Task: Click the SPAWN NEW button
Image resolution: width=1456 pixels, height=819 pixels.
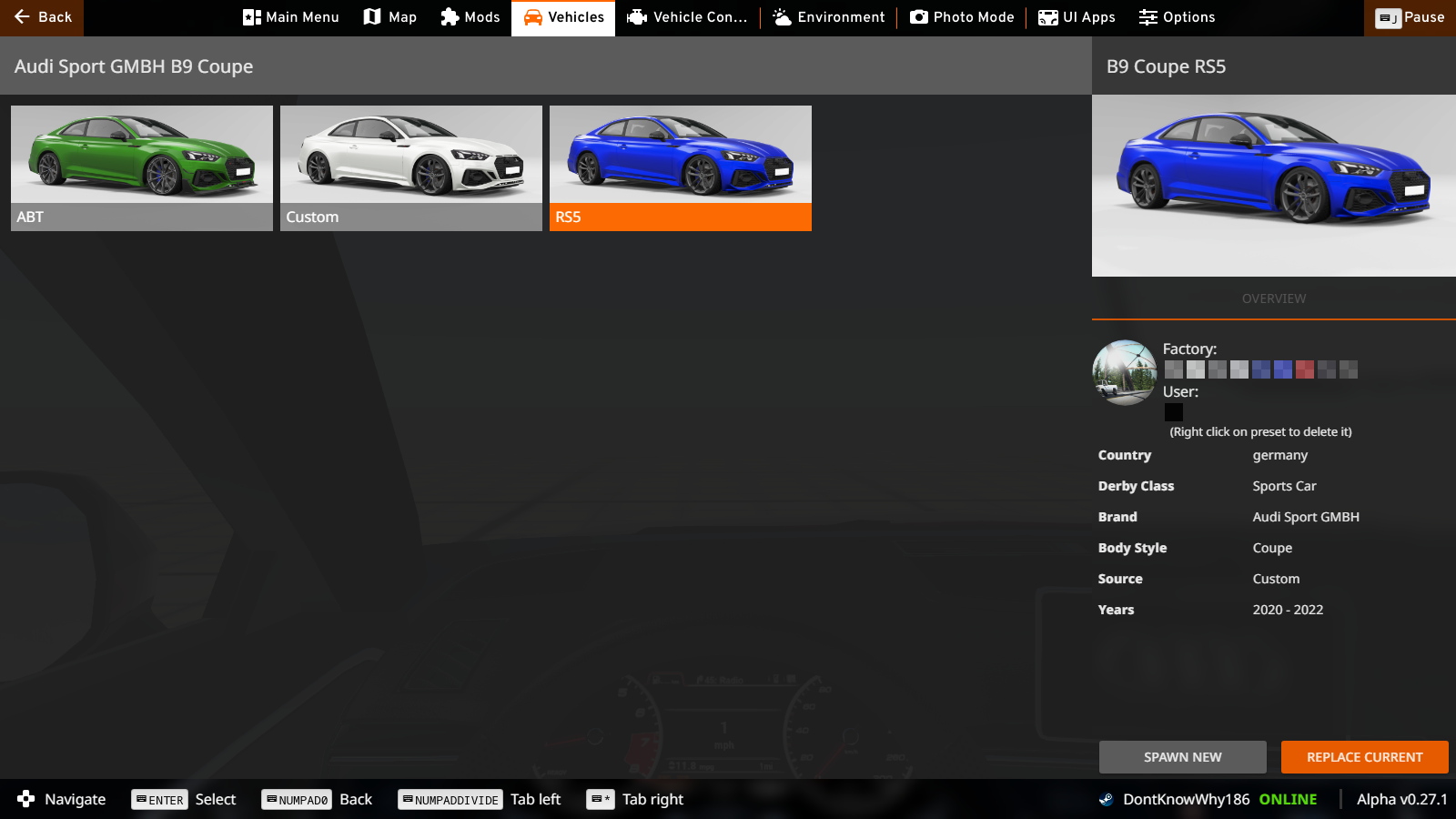Action: coord(1183,757)
